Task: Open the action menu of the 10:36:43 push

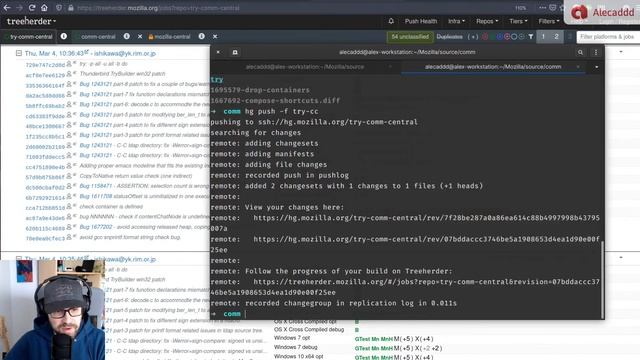Action: (621, 52)
